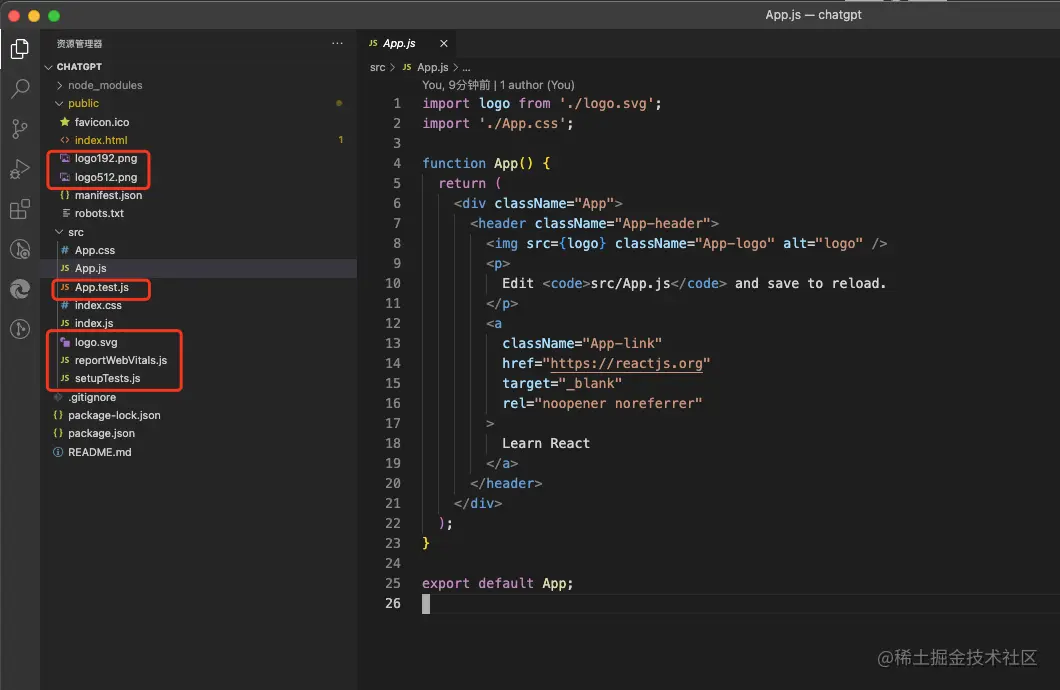The width and height of the screenshot is (1060, 690).
Task: Click the './logo.svg' import string
Action: (x=606, y=103)
